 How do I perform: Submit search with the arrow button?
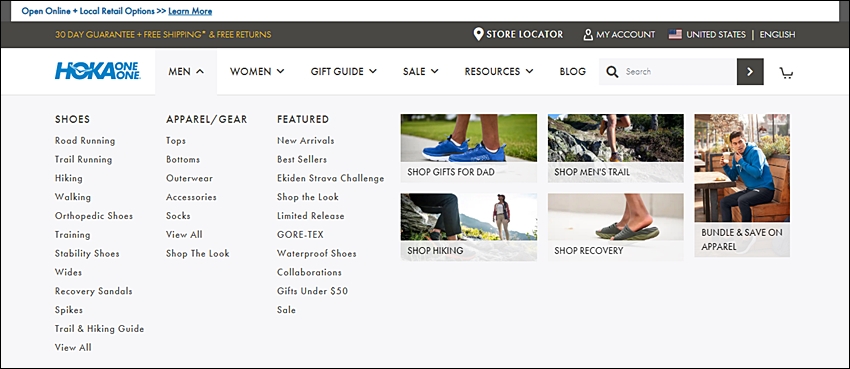click(750, 72)
